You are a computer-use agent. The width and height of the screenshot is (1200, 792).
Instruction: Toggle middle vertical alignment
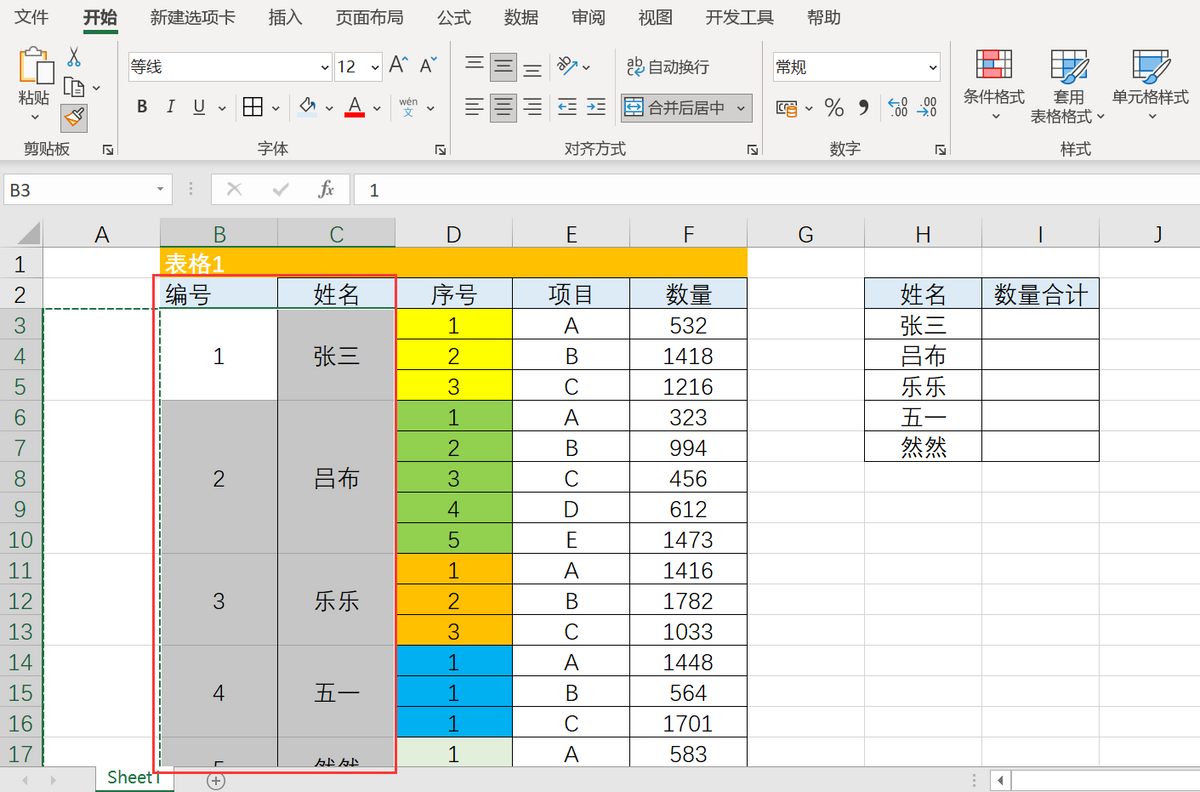504,67
